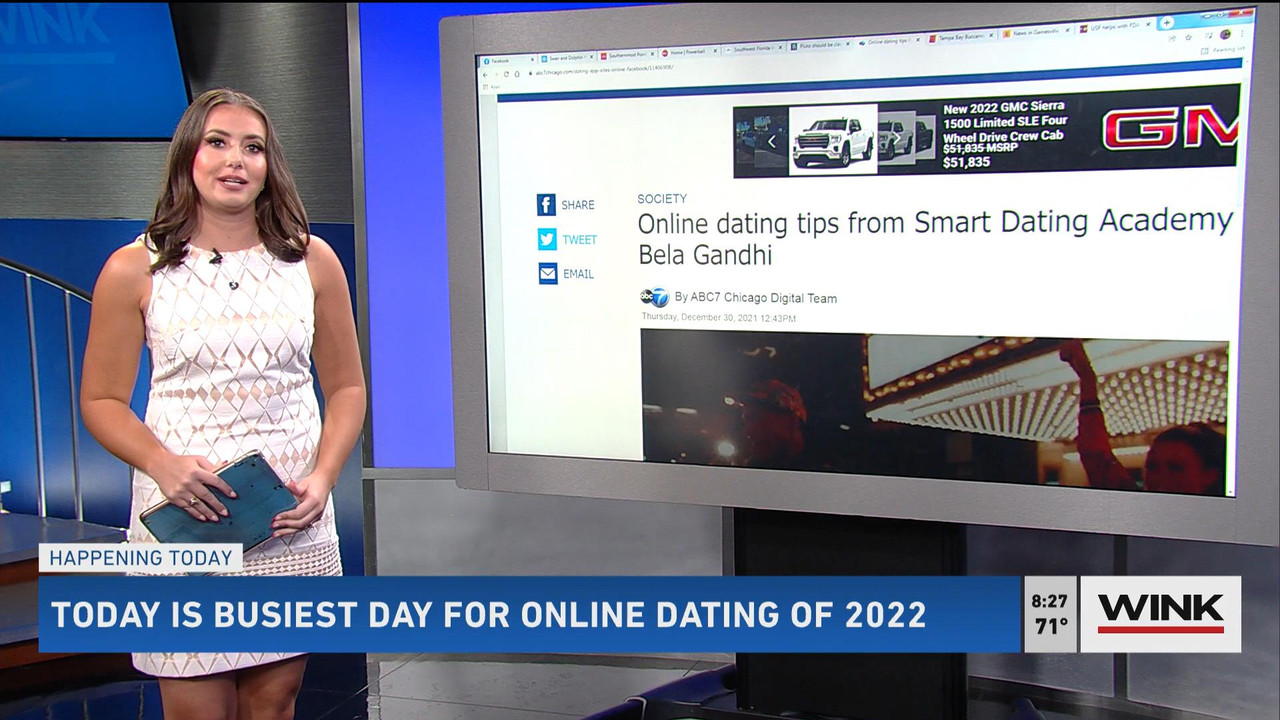
Task: Open the browser profile avatar
Action: coord(1225,34)
